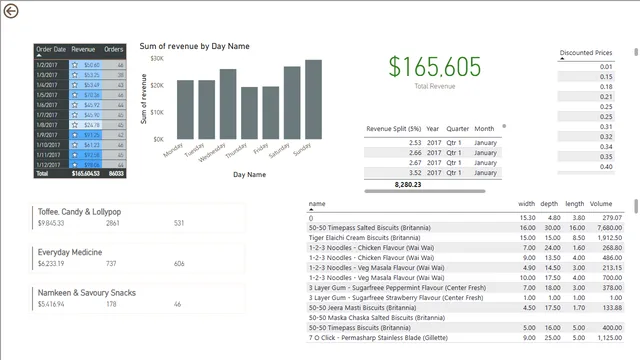Sort products by the length column

(x=575, y=204)
